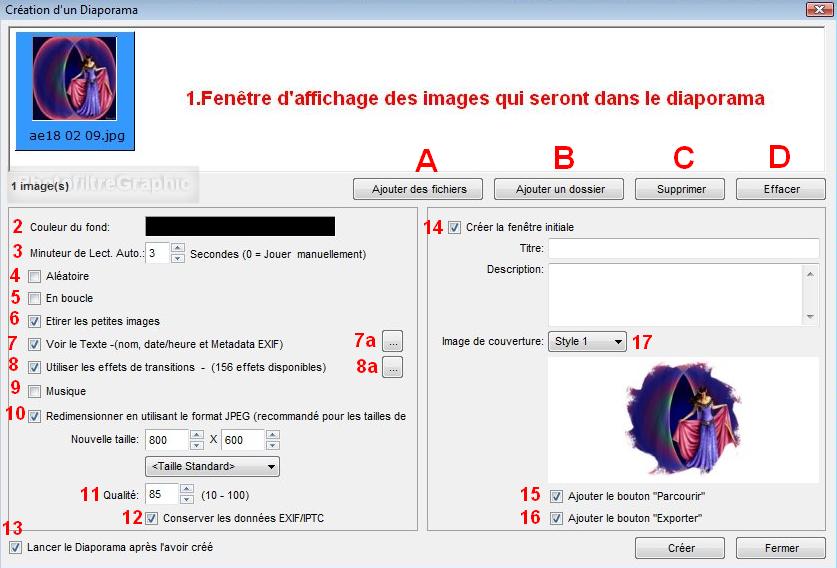The image size is (837, 568).
Task: Increase the auto-play timer seconds spinner
Action: [x=178, y=247]
